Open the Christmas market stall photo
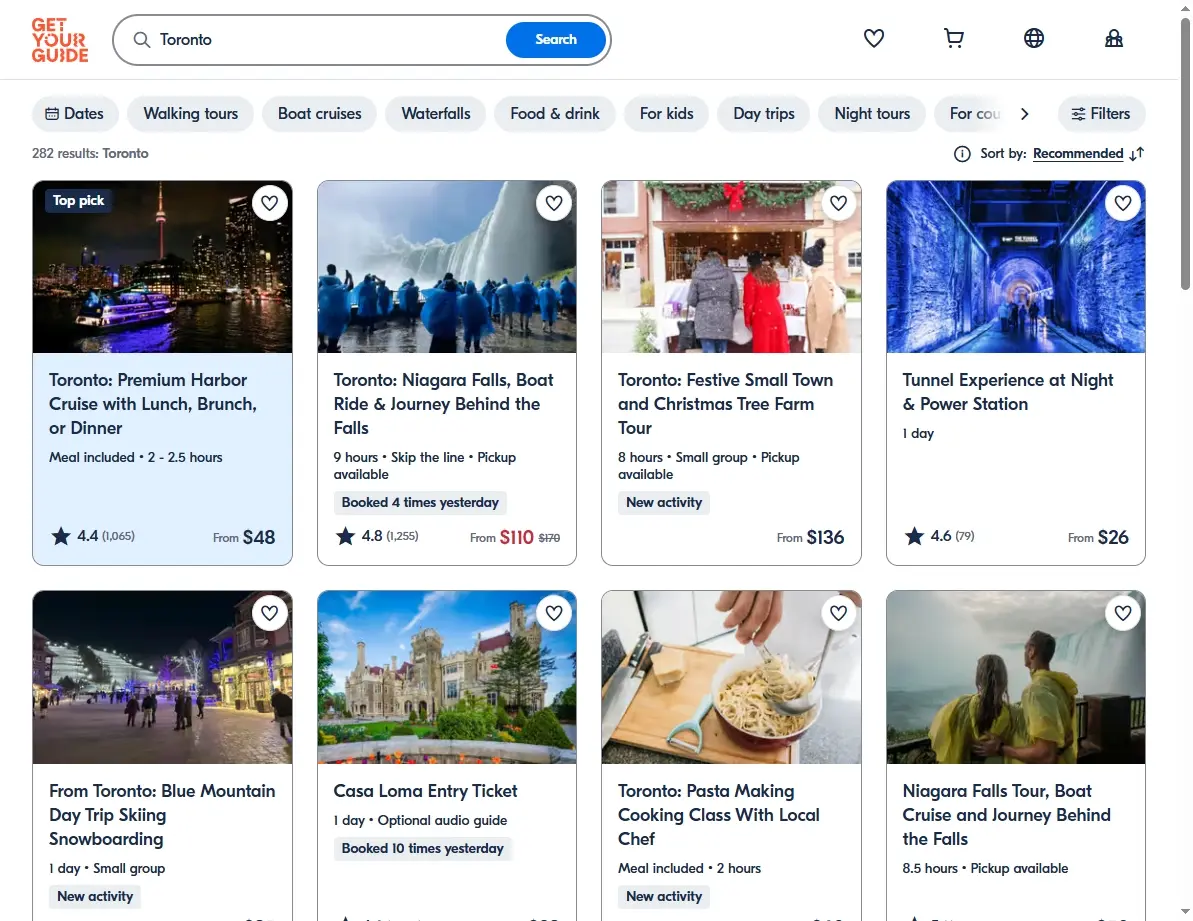The height and width of the screenshot is (921, 1193). click(x=731, y=267)
